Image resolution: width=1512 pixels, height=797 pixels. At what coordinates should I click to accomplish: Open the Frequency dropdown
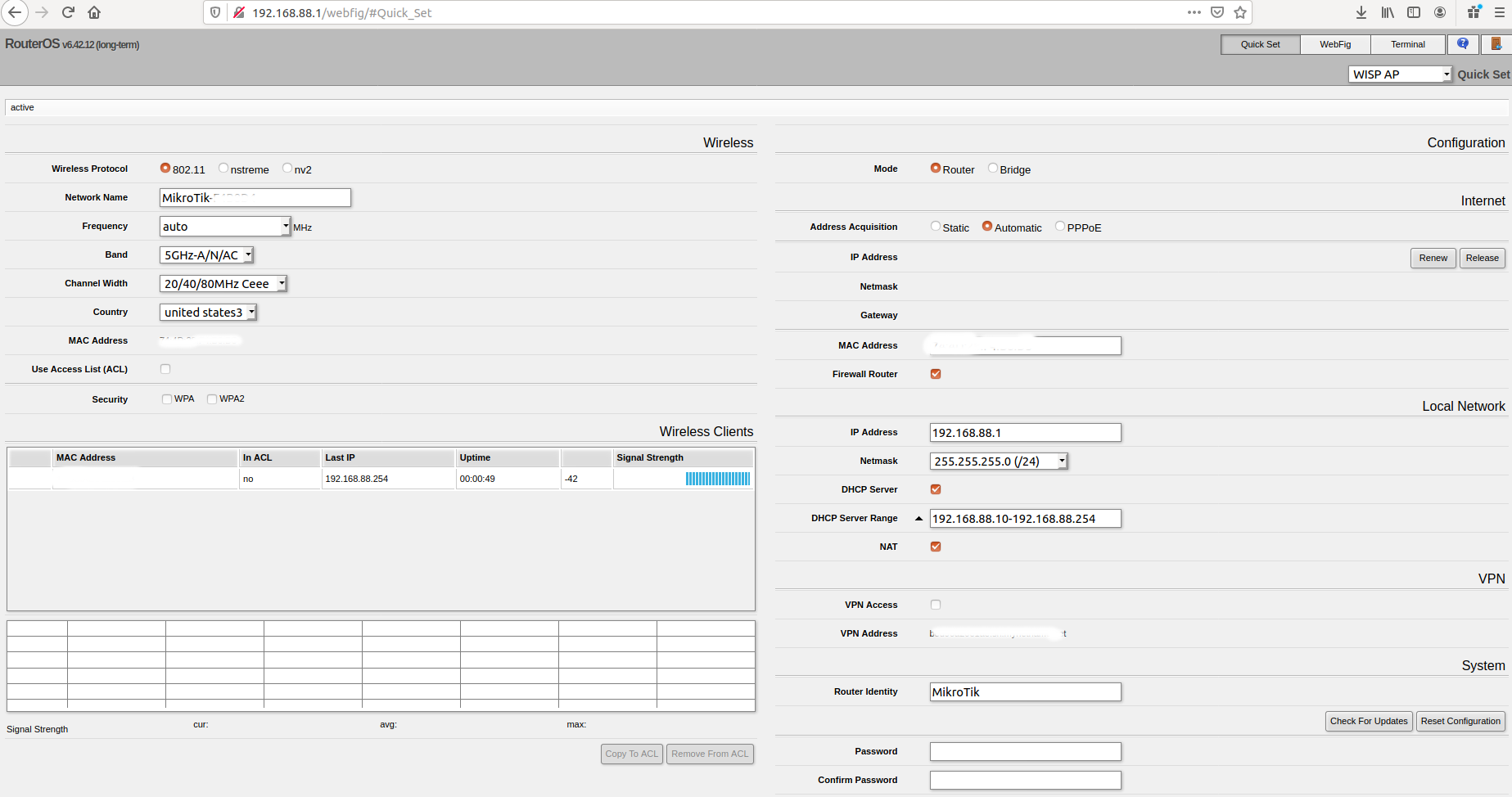click(225, 226)
